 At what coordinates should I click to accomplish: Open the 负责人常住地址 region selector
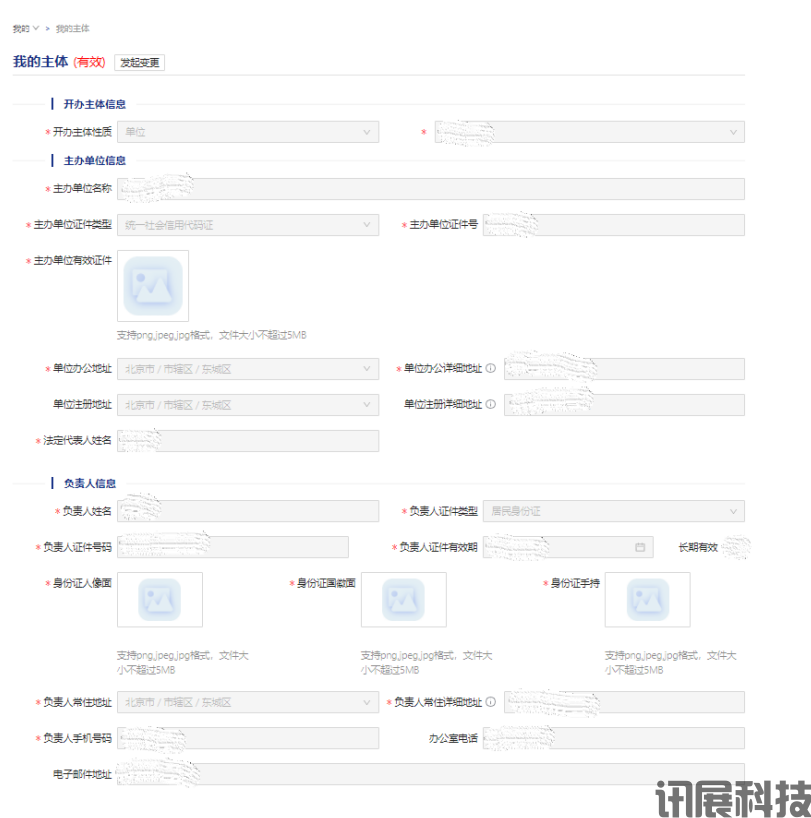(247, 703)
